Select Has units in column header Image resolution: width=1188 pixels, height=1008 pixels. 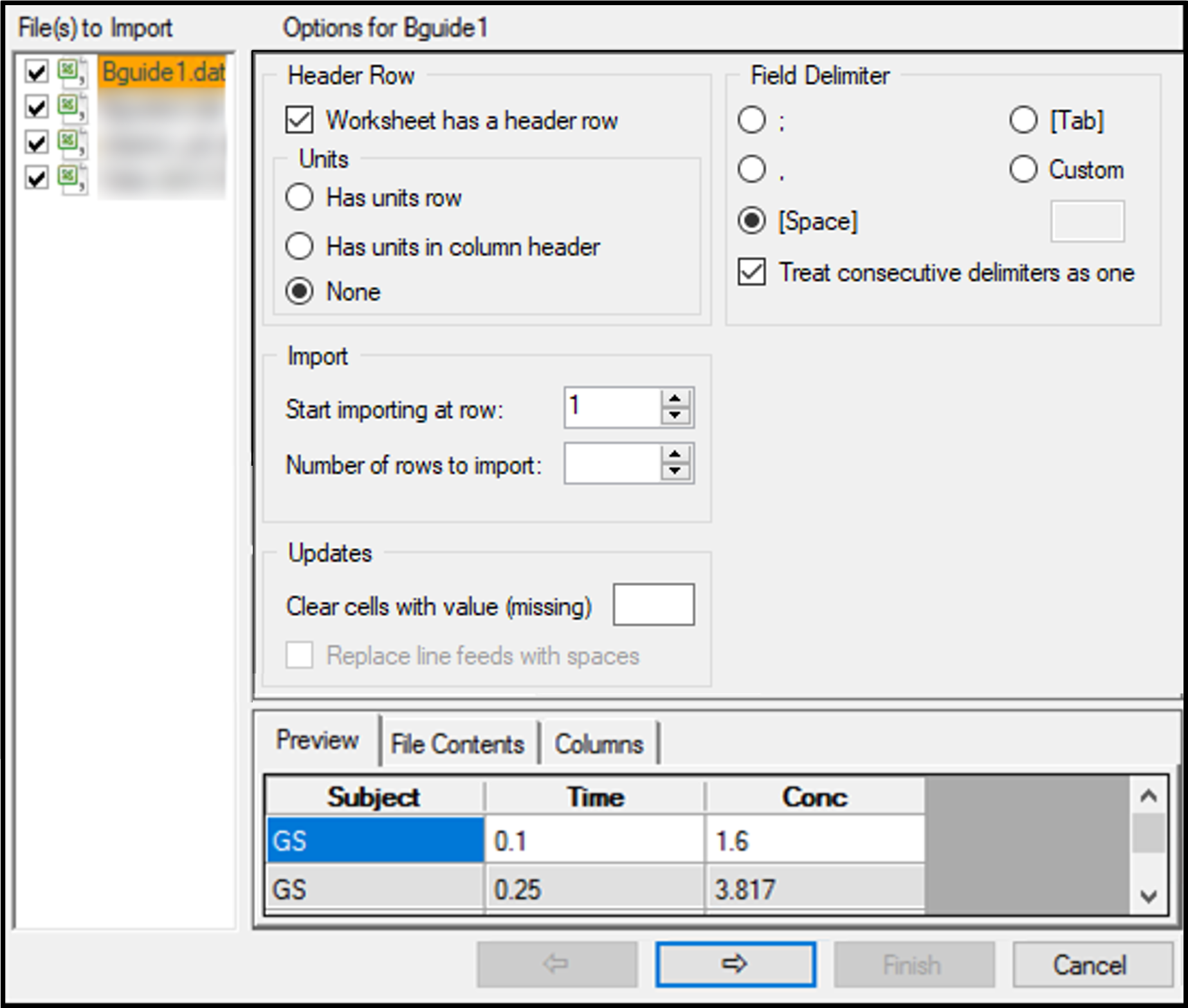[x=298, y=246]
